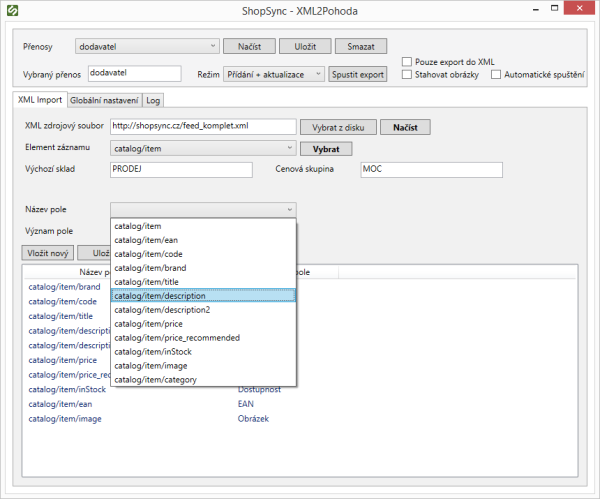Viewport: 600px width, 499px height.
Task: Click the Vložit nový button
Action: (48, 253)
